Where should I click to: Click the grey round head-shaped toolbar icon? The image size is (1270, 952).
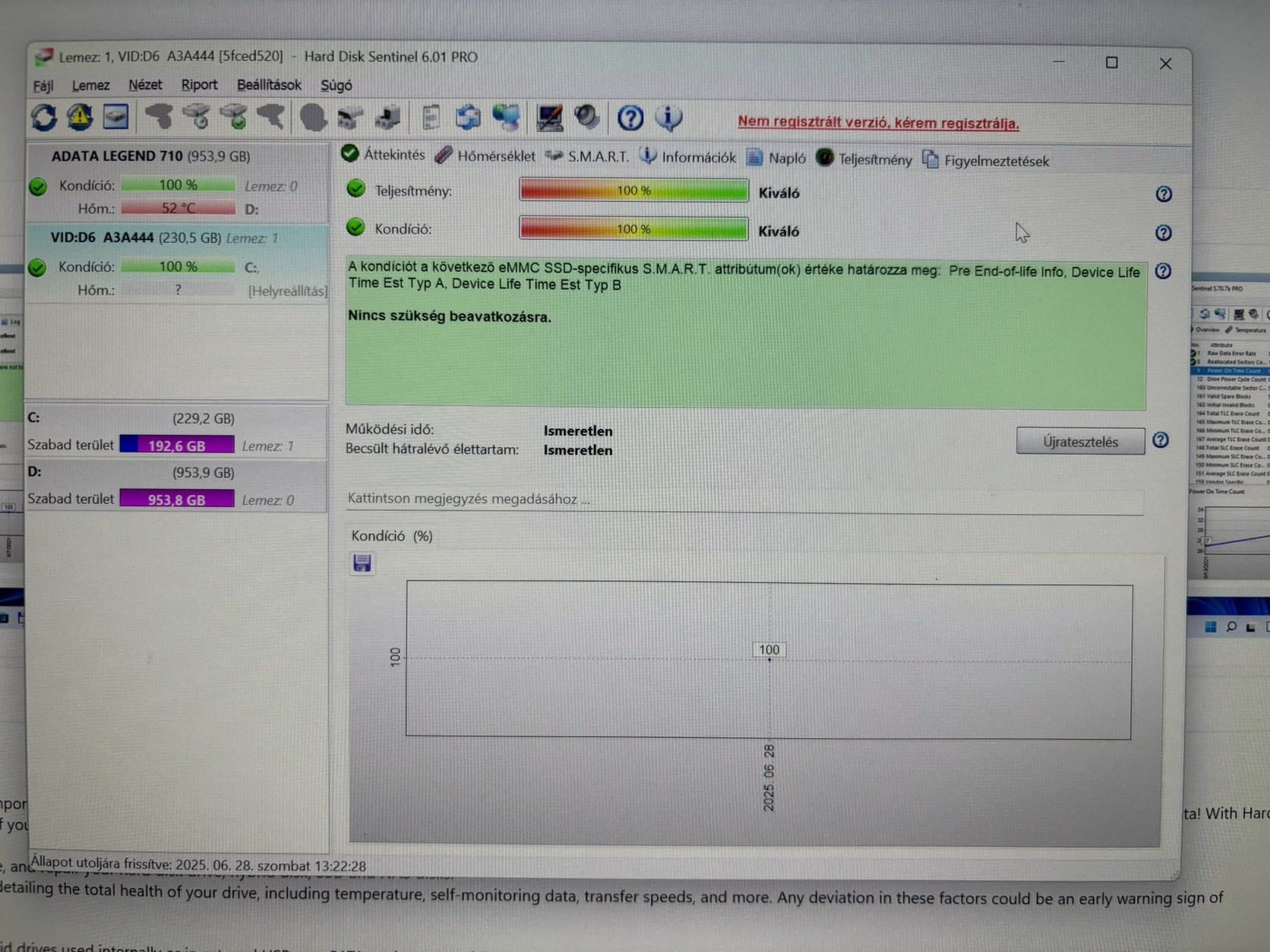[313, 118]
